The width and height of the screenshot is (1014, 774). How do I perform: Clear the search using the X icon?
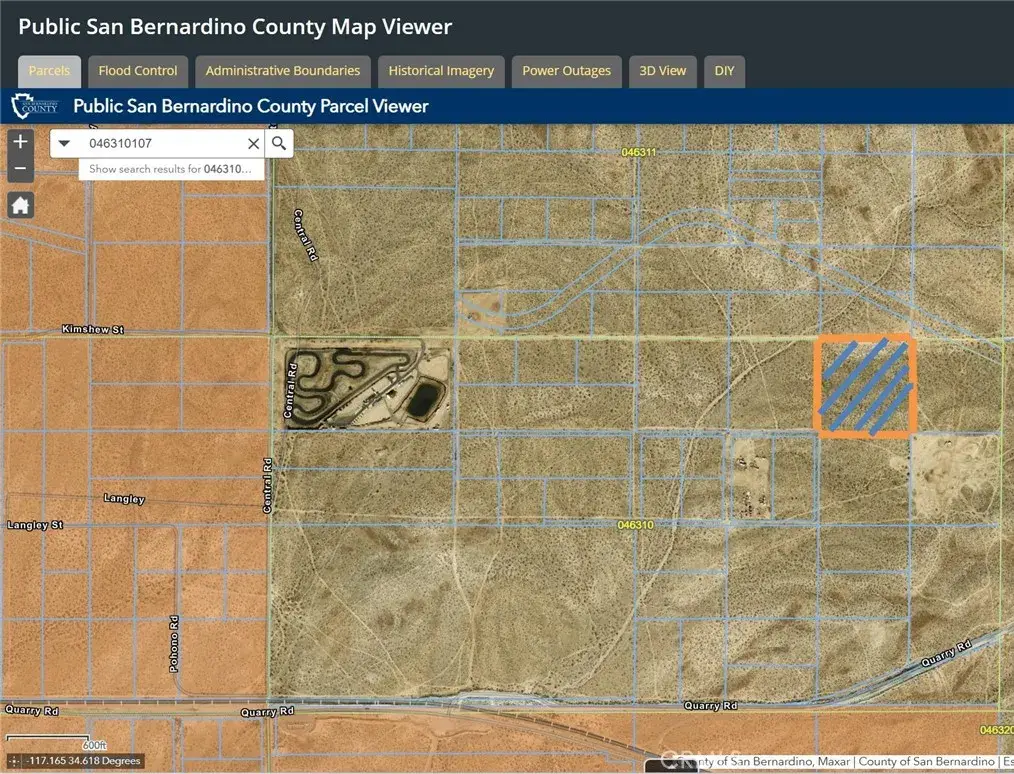click(x=253, y=143)
